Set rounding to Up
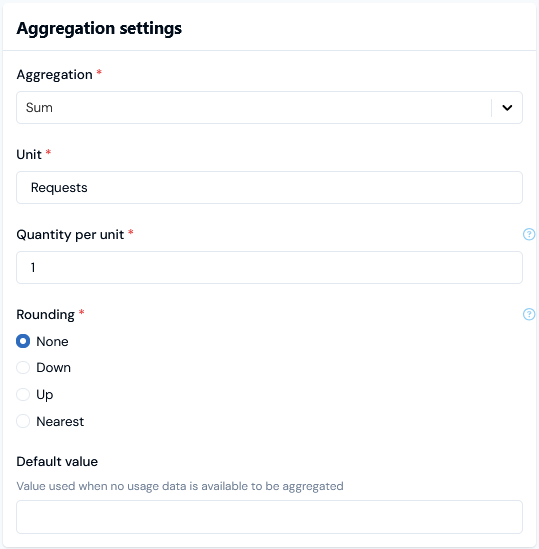This screenshot has height=549, width=539. [x=23, y=394]
